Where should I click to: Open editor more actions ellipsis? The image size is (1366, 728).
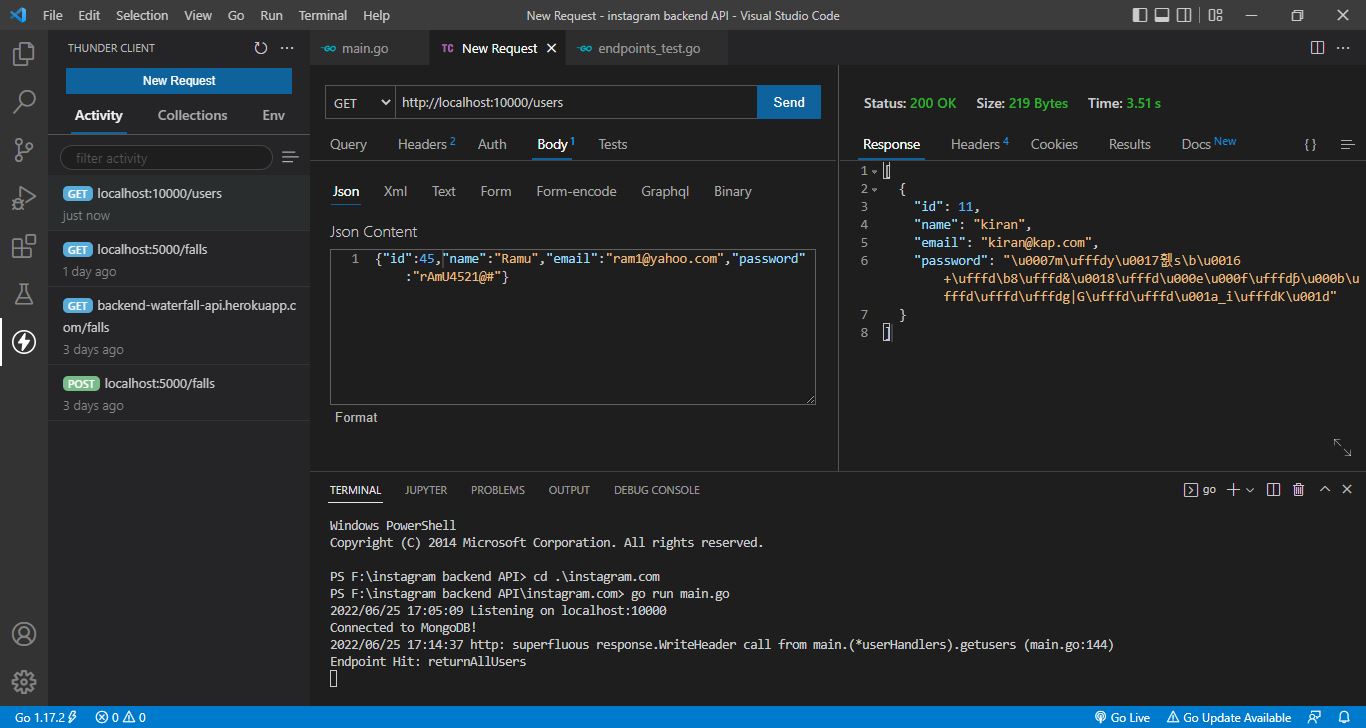pos(1344,48)
